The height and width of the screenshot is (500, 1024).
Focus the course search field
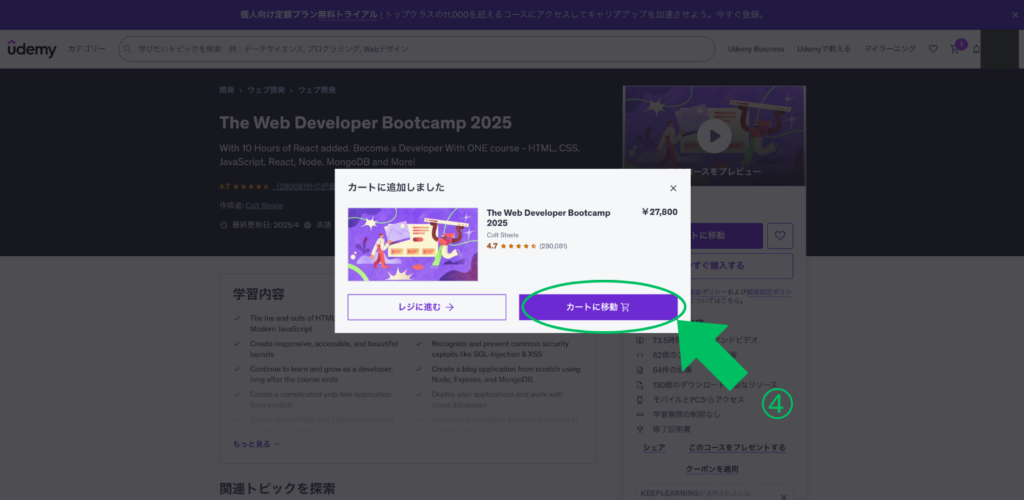tap(417, 49)
